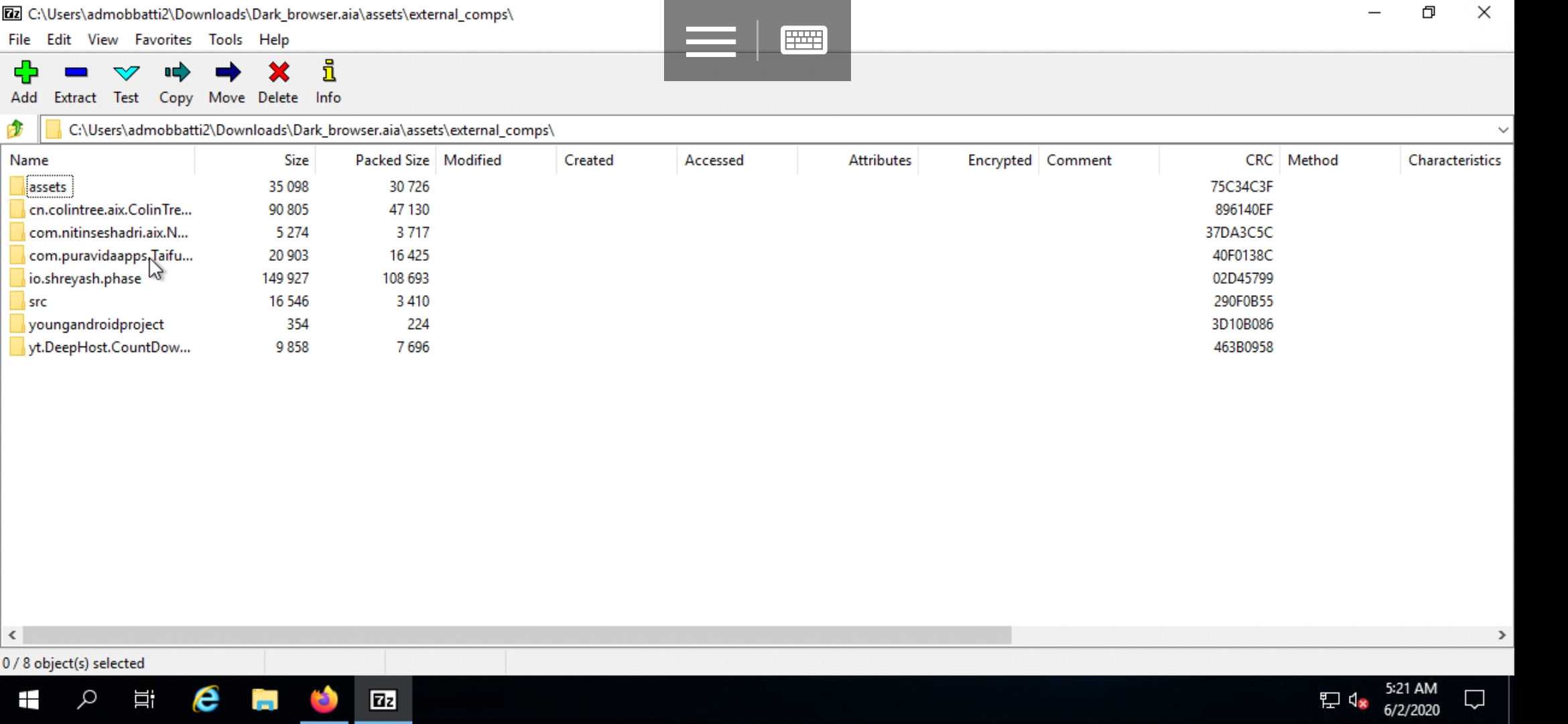This screenshot has width=1568, height=724.
Task: Click the size value 149 927
Action: click(285, 278)
